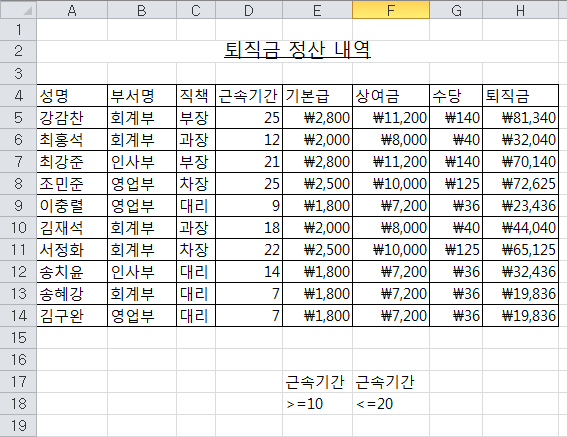Select the name cell 김구완
567x437 pixels.
[x=72, y=315]
